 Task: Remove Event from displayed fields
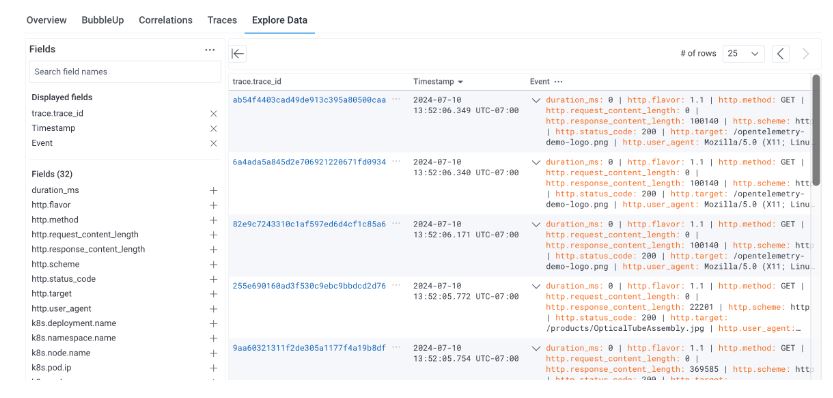click(214, 143)
